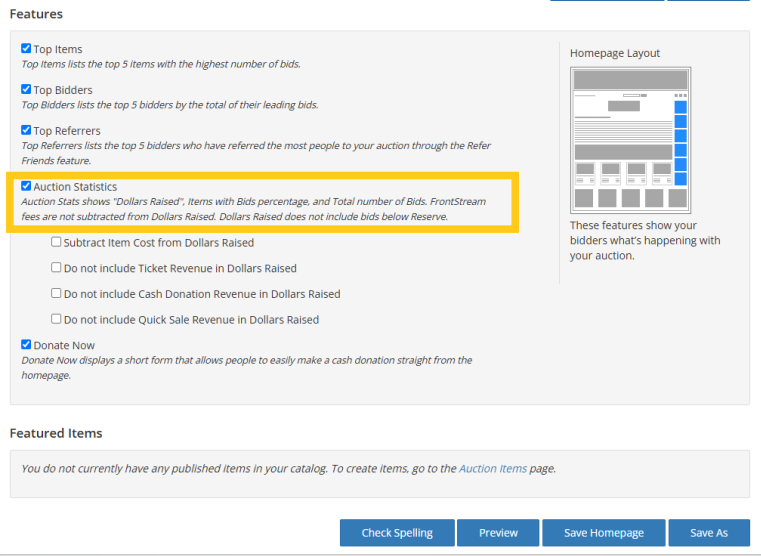Click the Subtract Item Cost label text
The height and width of the screenshot is (556, 761).
[x=159, y=243]
